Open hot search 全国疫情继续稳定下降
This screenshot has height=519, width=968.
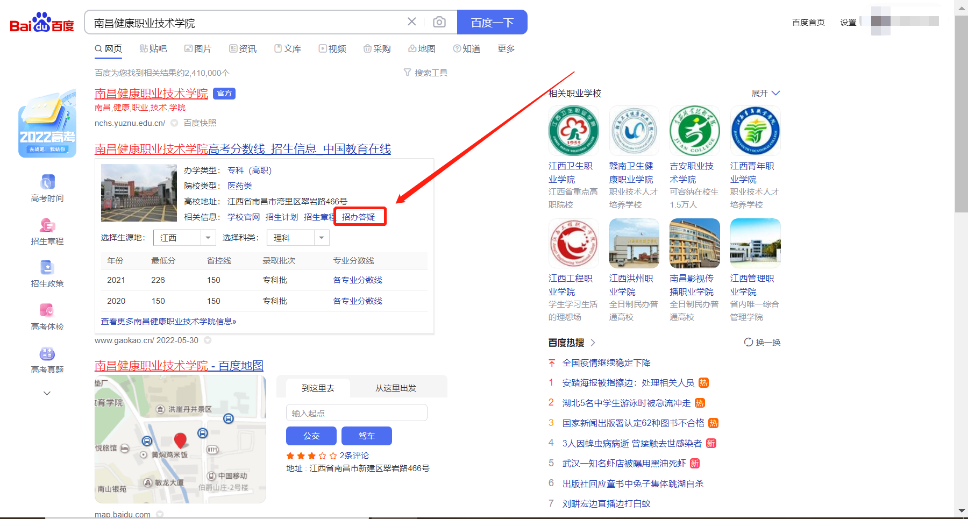[x=606, y=363]
